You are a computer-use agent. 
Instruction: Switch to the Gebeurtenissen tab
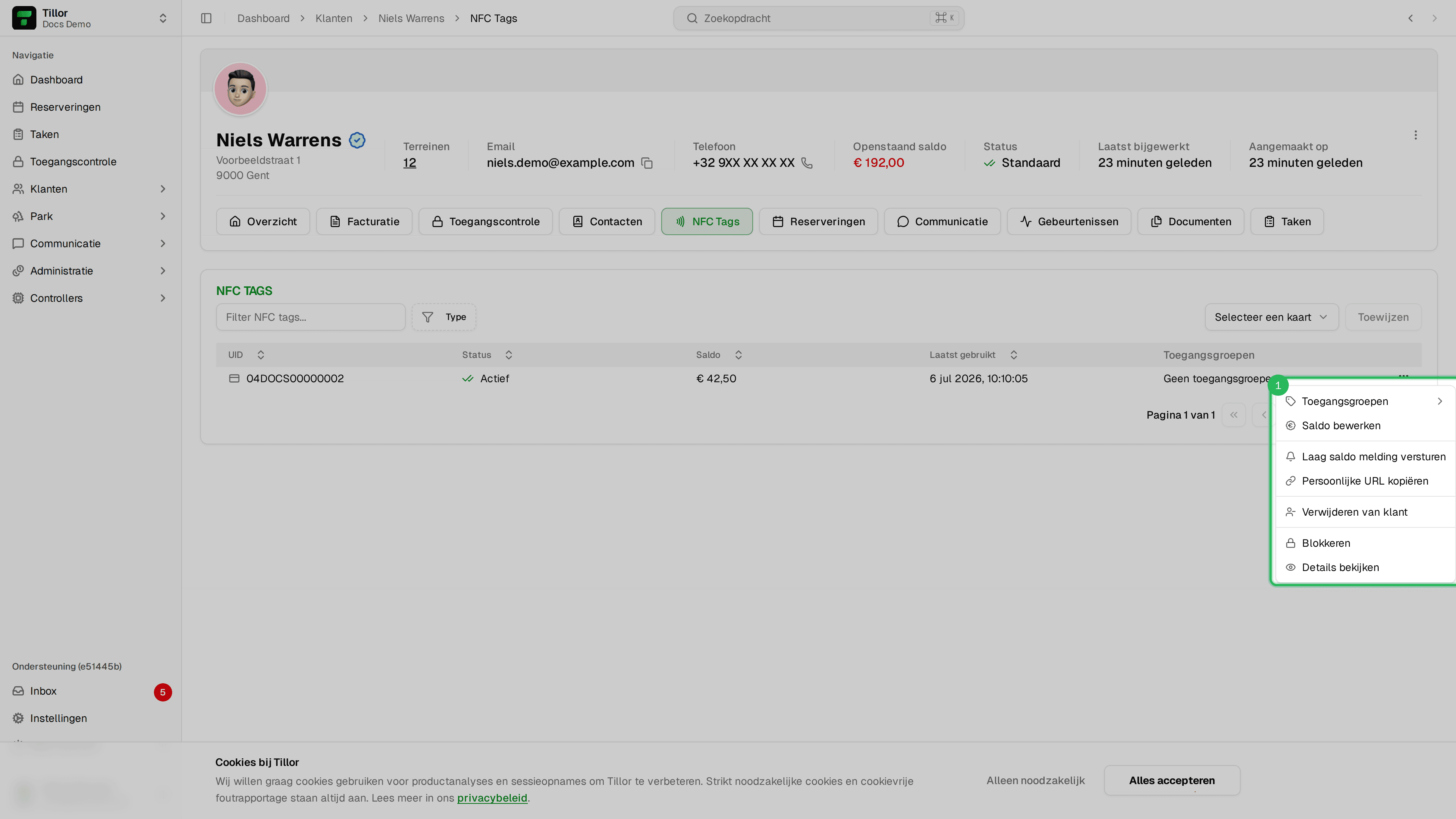[1069, 221]
